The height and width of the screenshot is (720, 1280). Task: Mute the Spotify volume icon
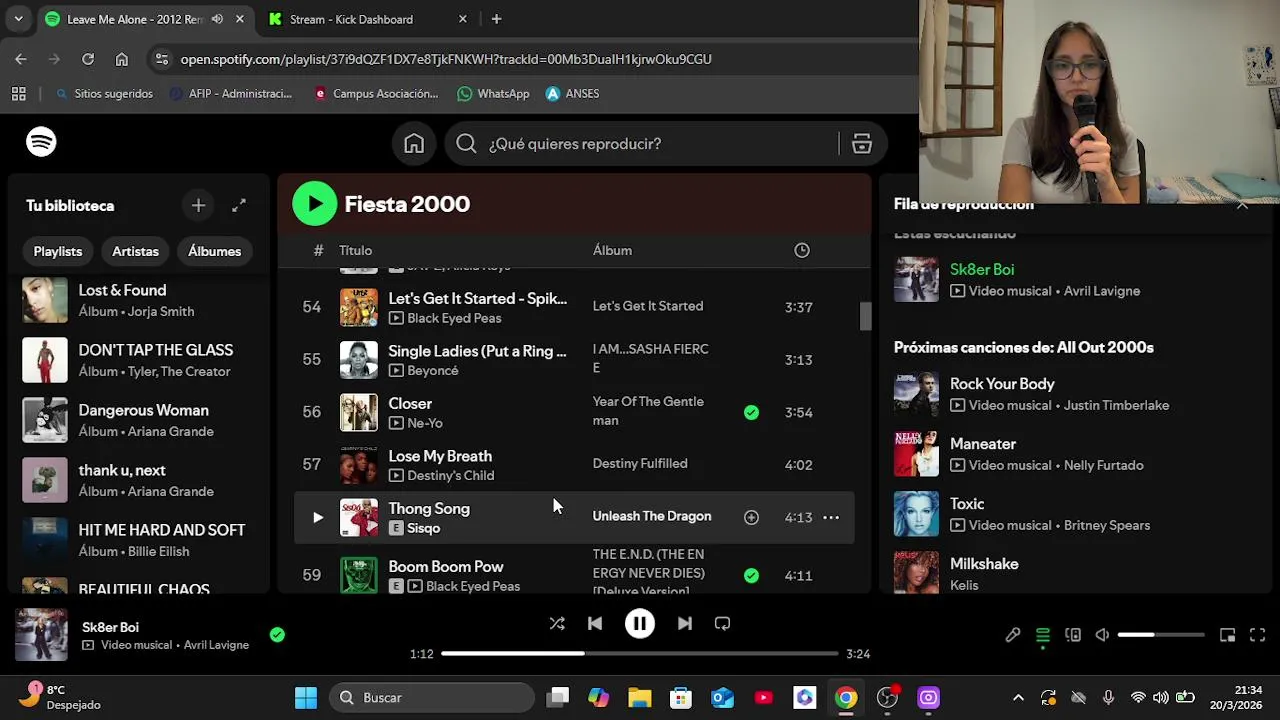pyautogui.click(x=1102, y=635)
